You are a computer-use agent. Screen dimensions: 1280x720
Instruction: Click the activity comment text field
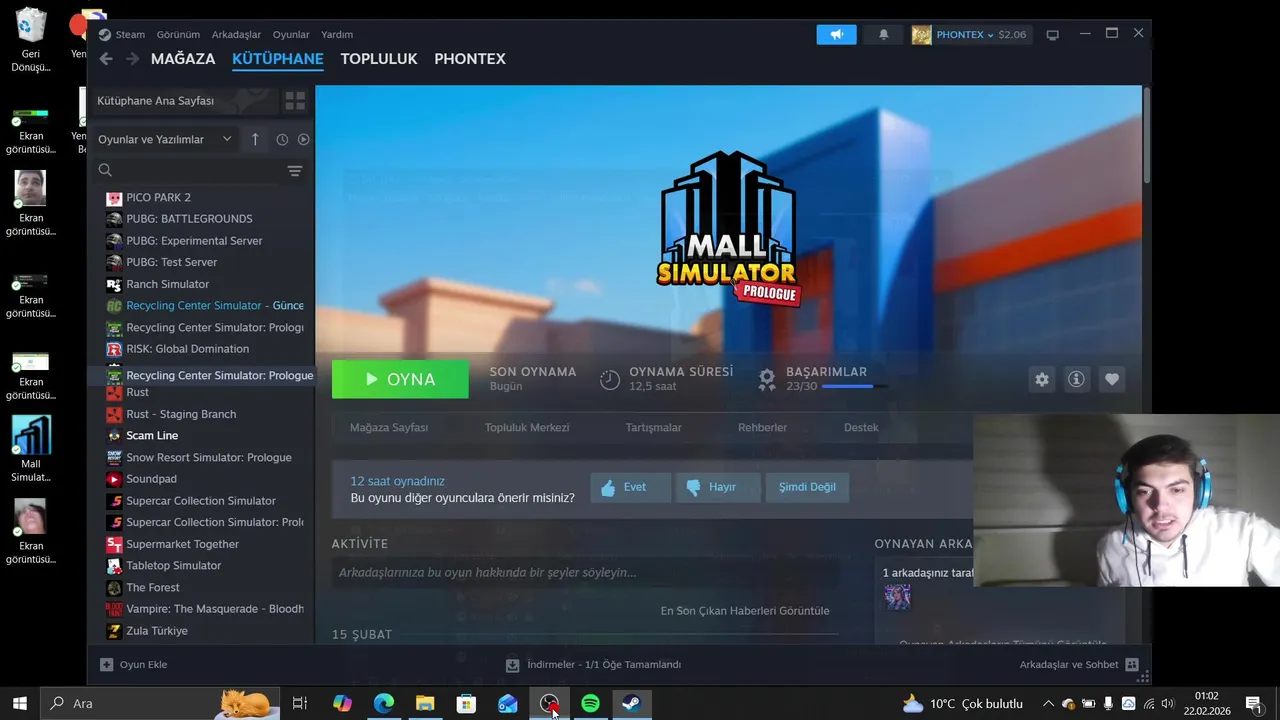click(x=585, y=573)
